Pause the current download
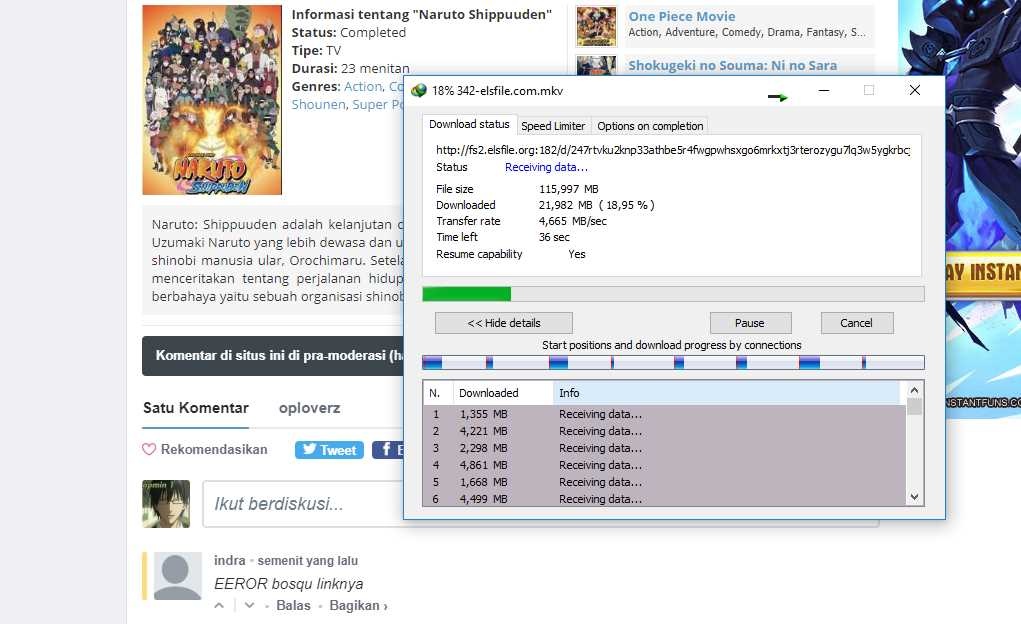Viewport: 1021px width, 624px height. pos(750,323)
